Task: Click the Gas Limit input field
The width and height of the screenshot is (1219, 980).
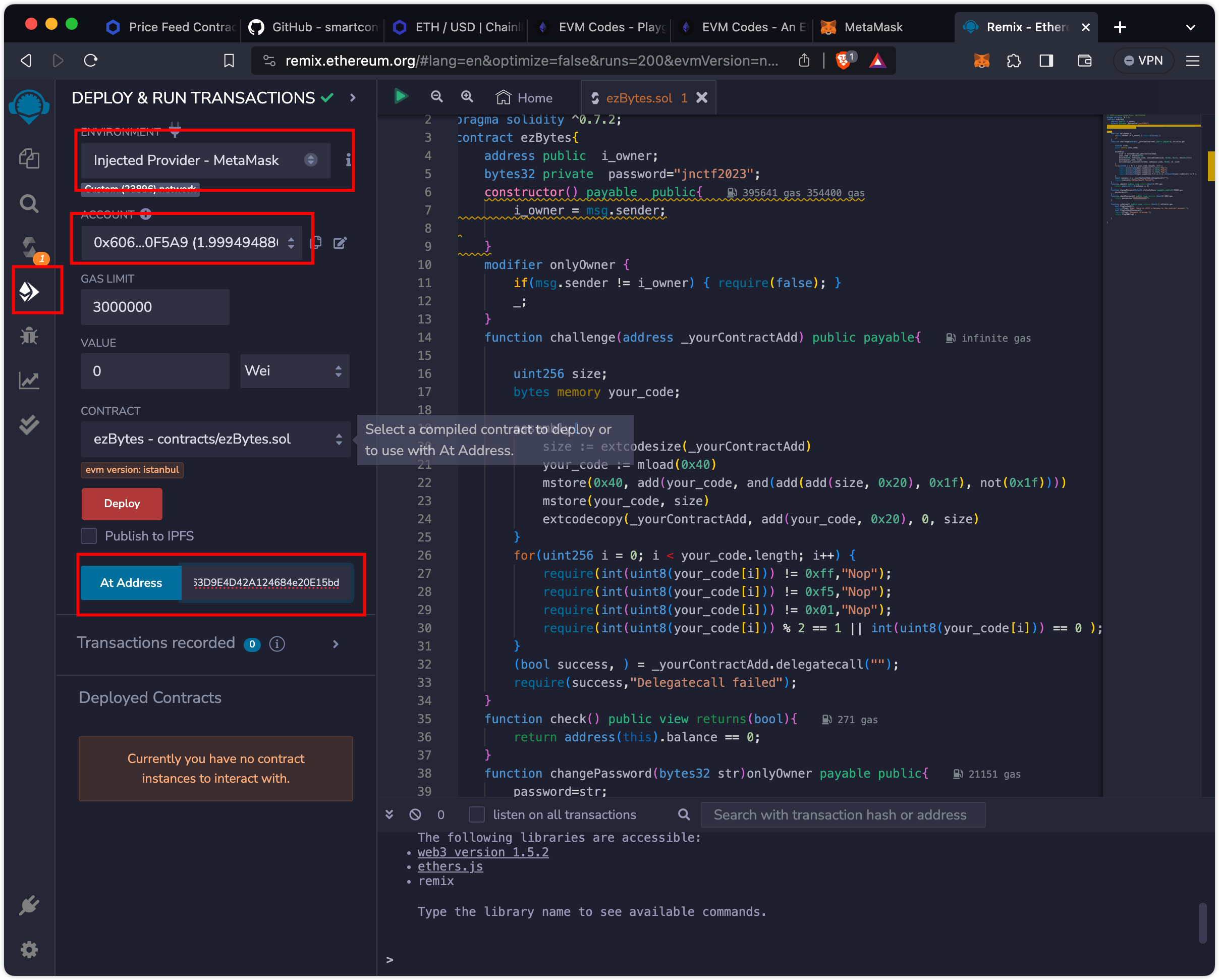Action: click(154, 307)
